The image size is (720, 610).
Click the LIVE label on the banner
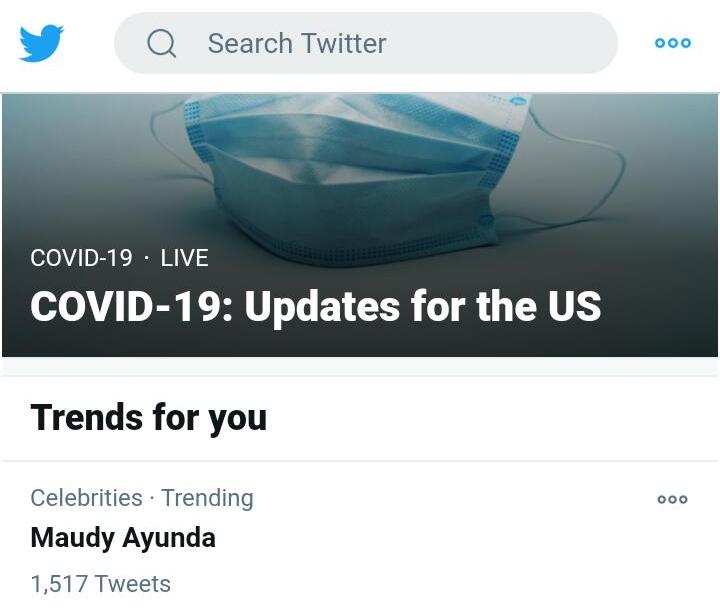coord(184,258)
